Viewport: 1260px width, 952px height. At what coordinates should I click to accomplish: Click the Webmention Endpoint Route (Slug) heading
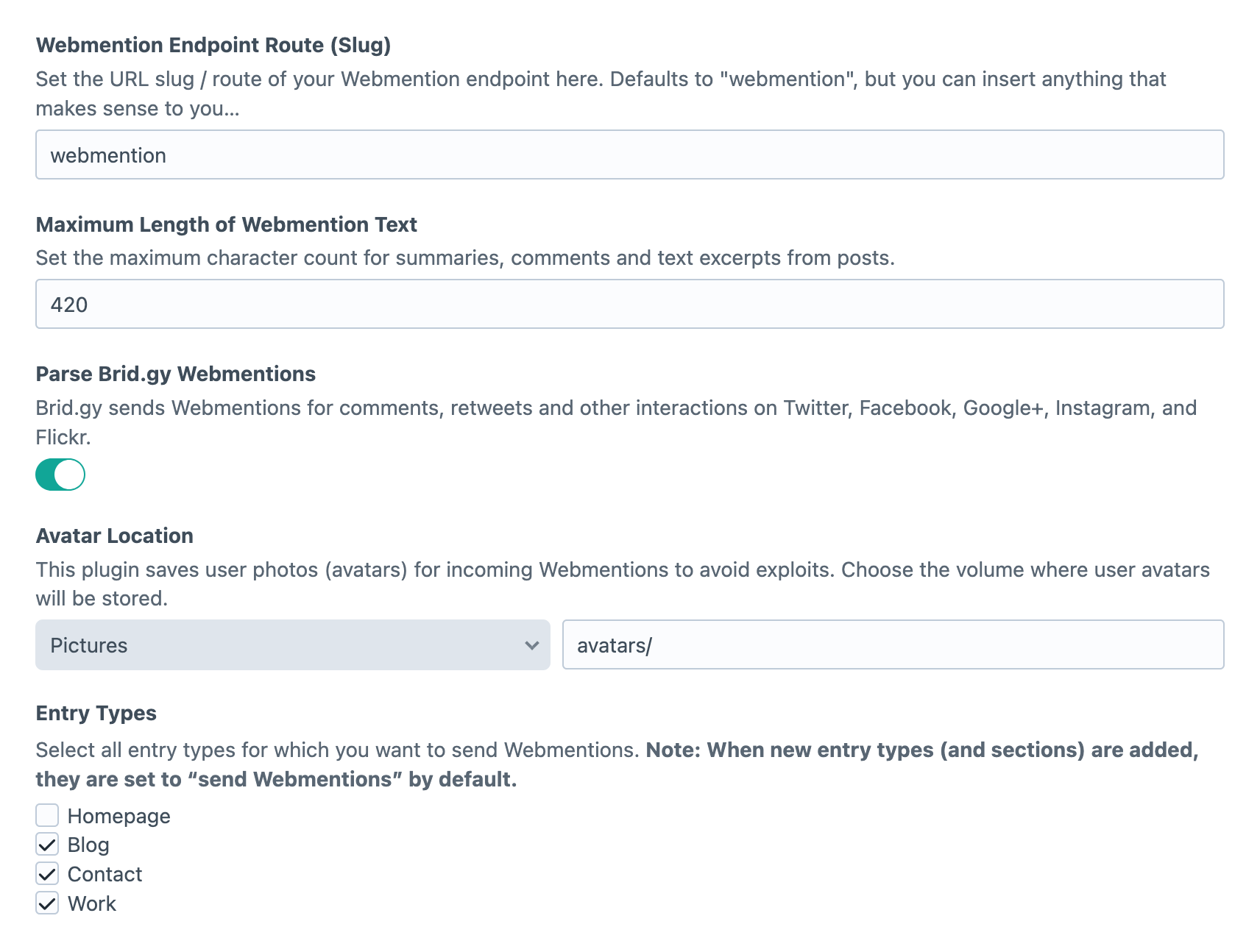(213, 45)
